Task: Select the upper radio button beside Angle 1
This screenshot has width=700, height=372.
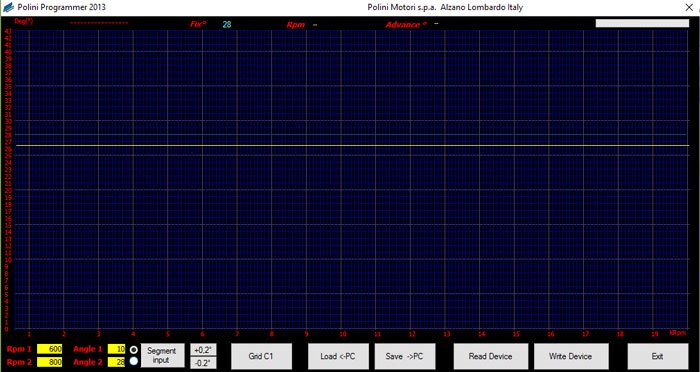Action: [133, 349]
